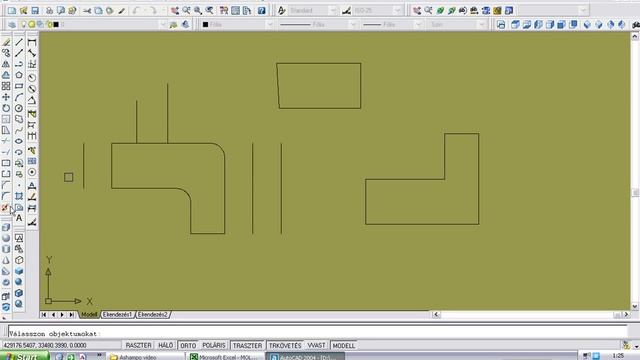Image resolution: width=640 pixels, height=360 pixels.
Task: Jump to first layout tab arrow
Action: [44, 315]
